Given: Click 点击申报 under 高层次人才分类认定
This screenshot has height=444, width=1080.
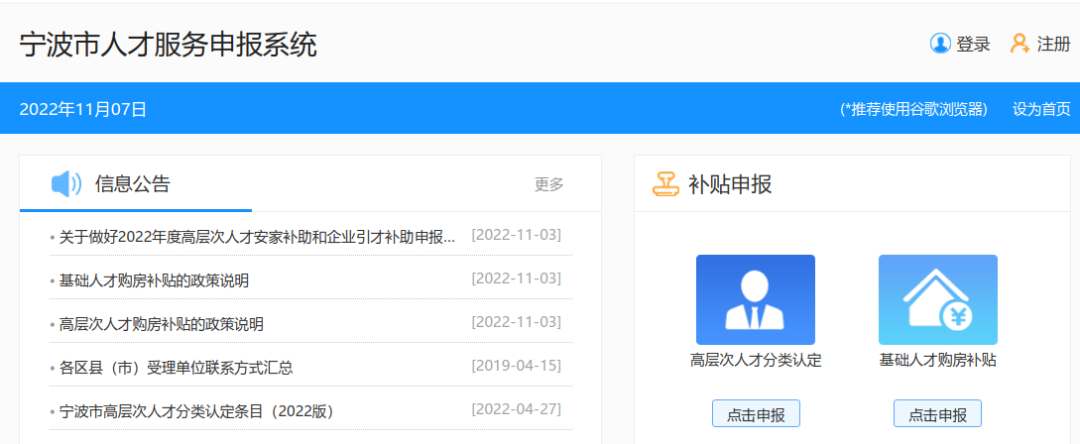Looking at the screenshot, I should (756, 413).
